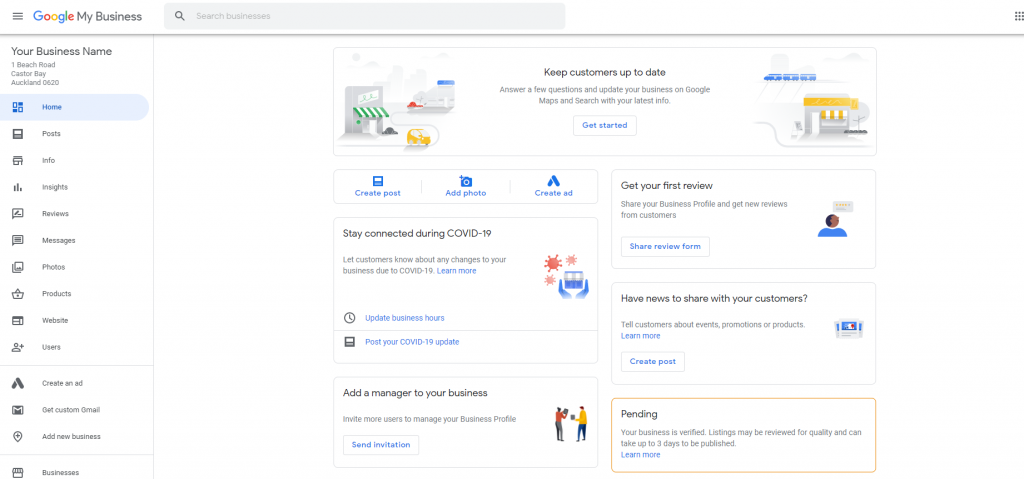Open Learn more in the news card
This screenshot has height=479, width=1024.
tap(641, 336)
